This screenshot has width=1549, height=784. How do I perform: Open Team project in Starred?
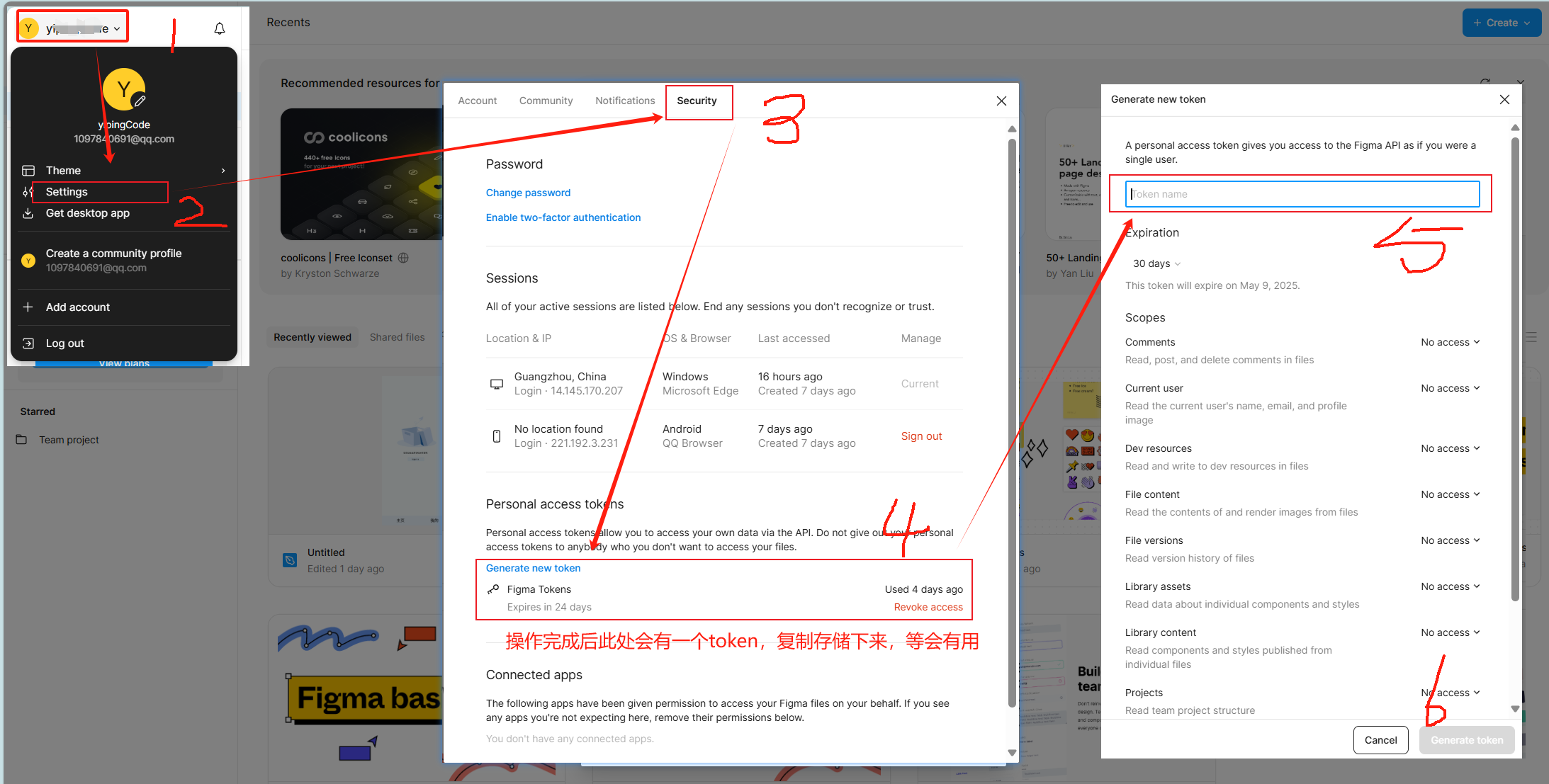click(69, 440)
